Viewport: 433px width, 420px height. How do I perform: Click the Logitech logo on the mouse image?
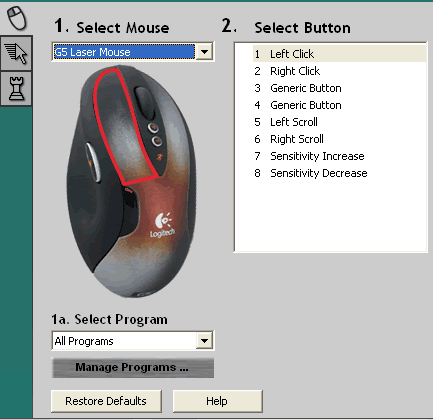click(x=163, y=225)
